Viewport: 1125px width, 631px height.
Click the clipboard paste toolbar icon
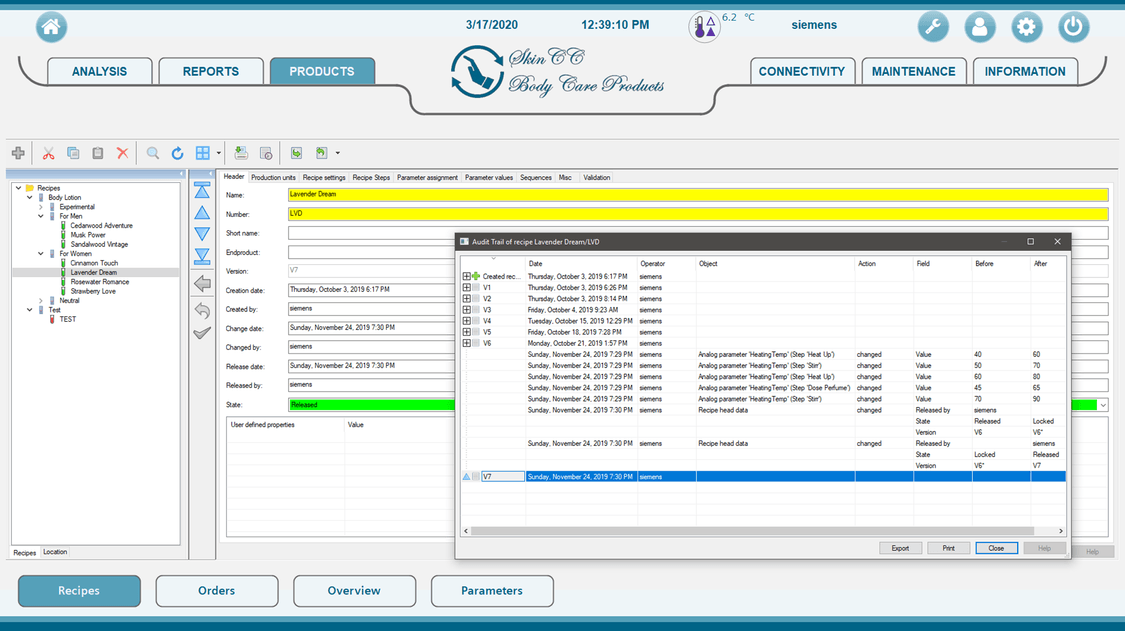coord(98,153)
